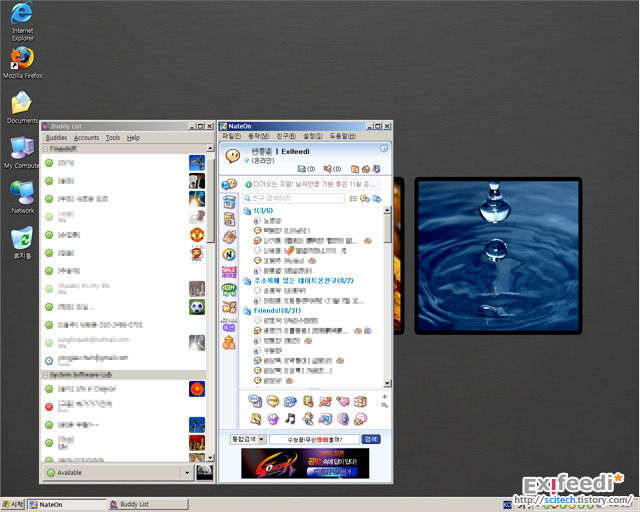Collapse the second group in Buddy List
Viewport: 640px width, 512px height.
(x=45, y=375)
